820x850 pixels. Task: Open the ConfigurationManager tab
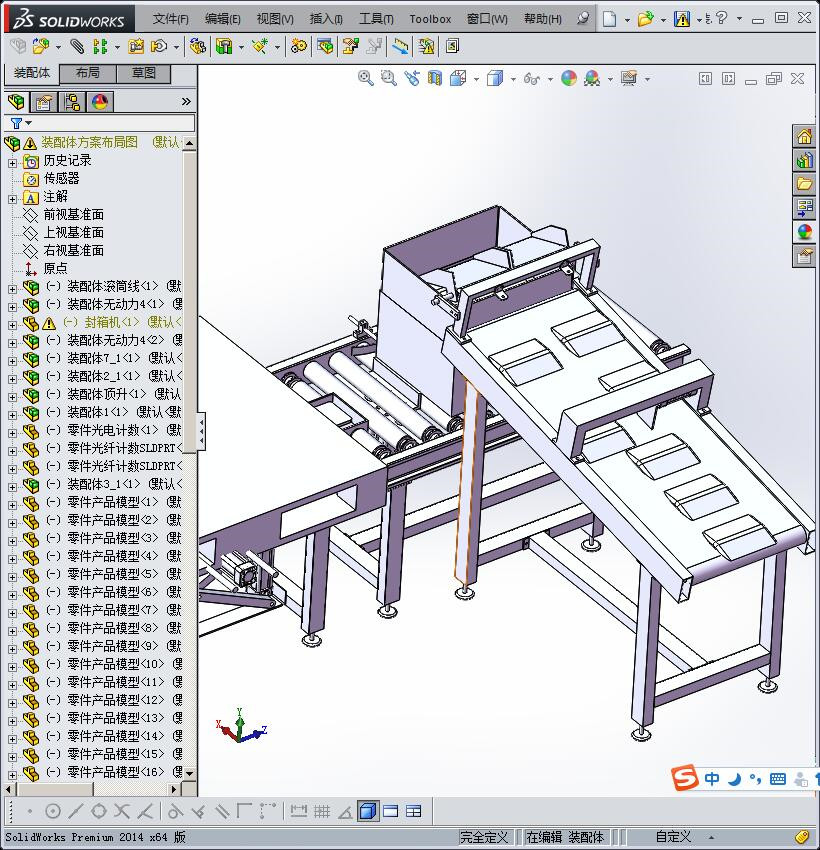tap(72, 101)
